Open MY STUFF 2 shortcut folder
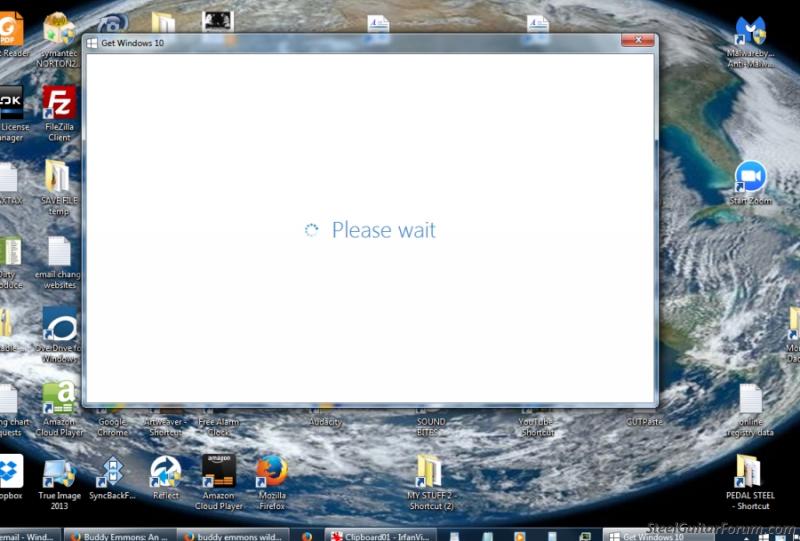Image resolution: width=800 pixels, height=541 pixels. (430, 472)
